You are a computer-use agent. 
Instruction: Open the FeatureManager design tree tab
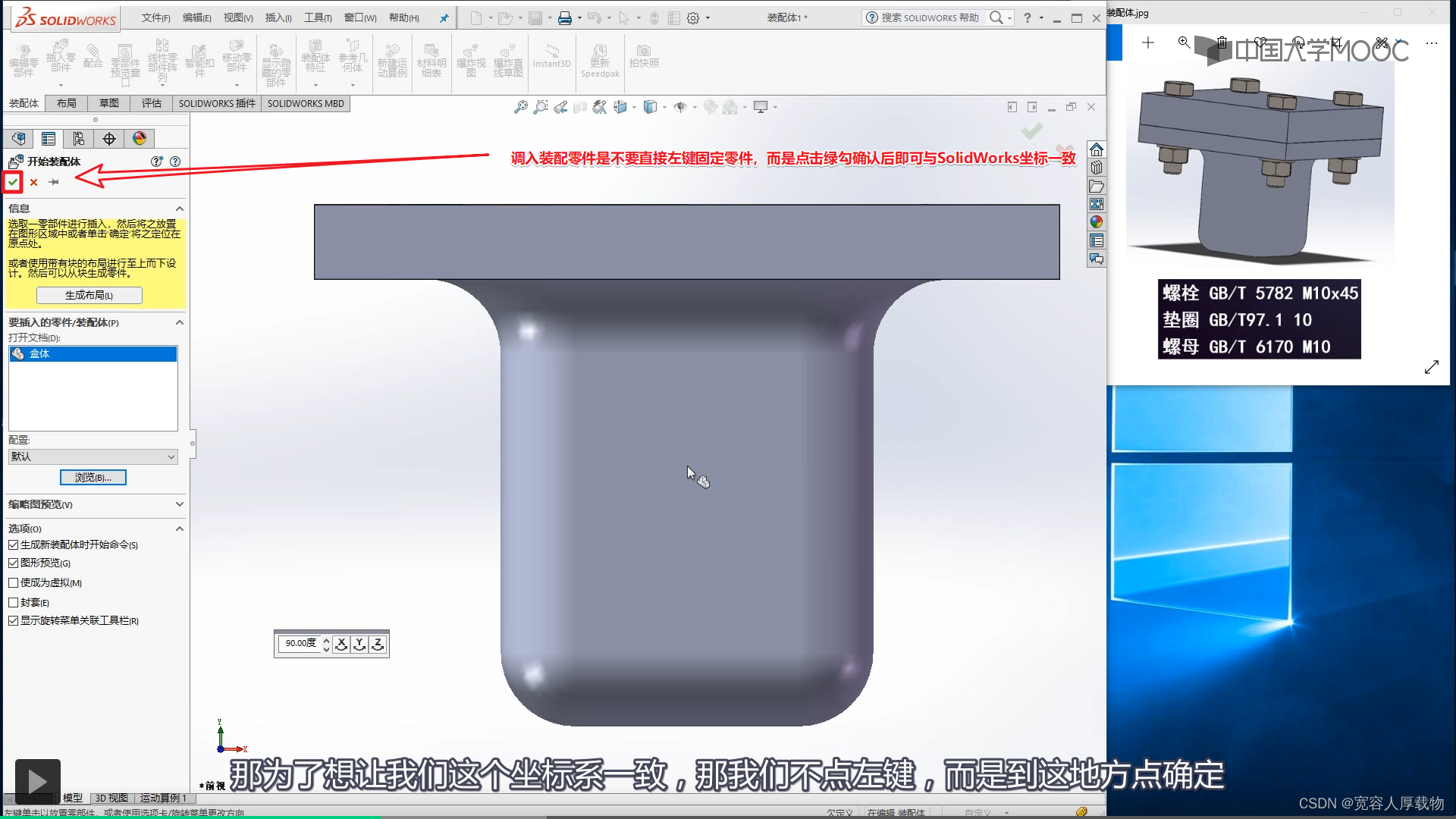coord(19,139)
